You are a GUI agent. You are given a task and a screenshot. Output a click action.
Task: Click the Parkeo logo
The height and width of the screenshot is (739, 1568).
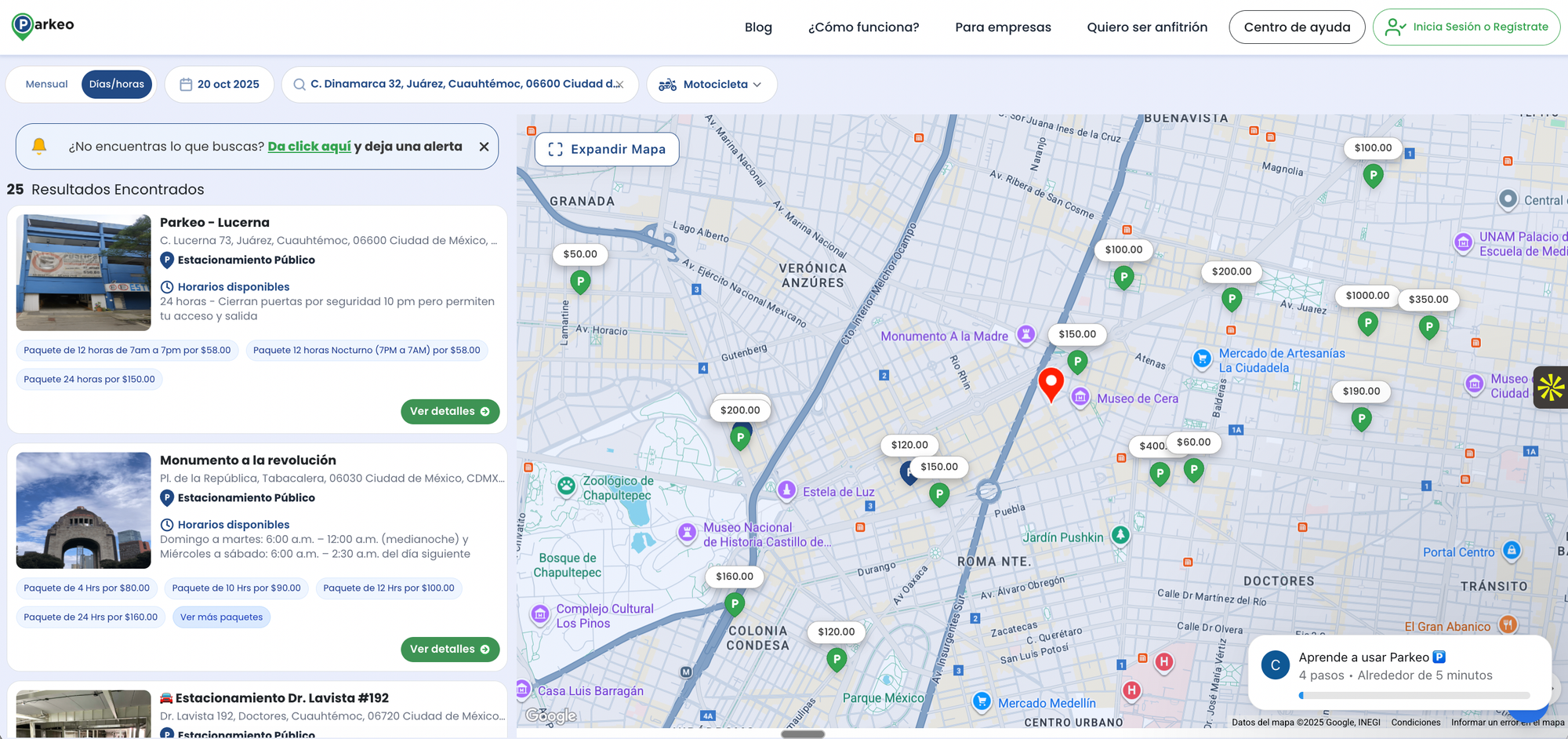43,26
